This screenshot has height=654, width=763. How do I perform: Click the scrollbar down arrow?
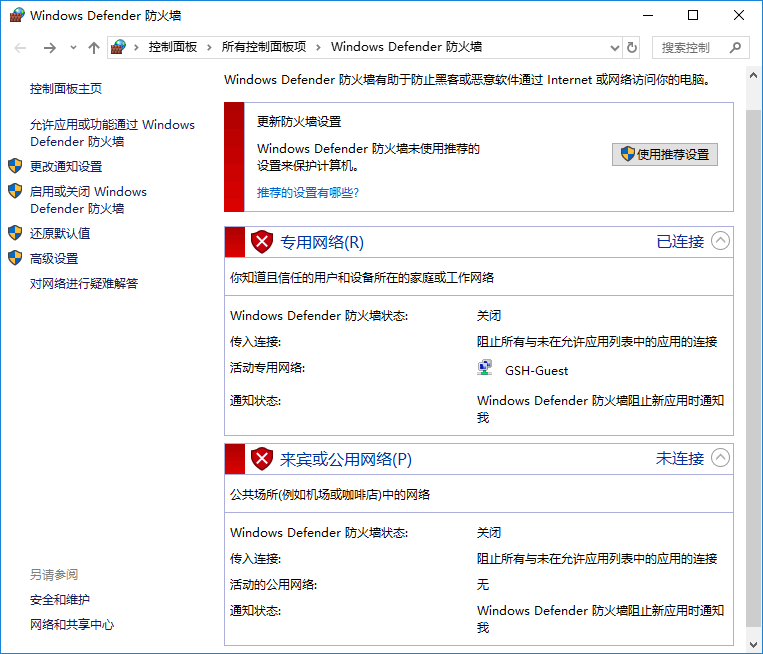coord(753,645)
